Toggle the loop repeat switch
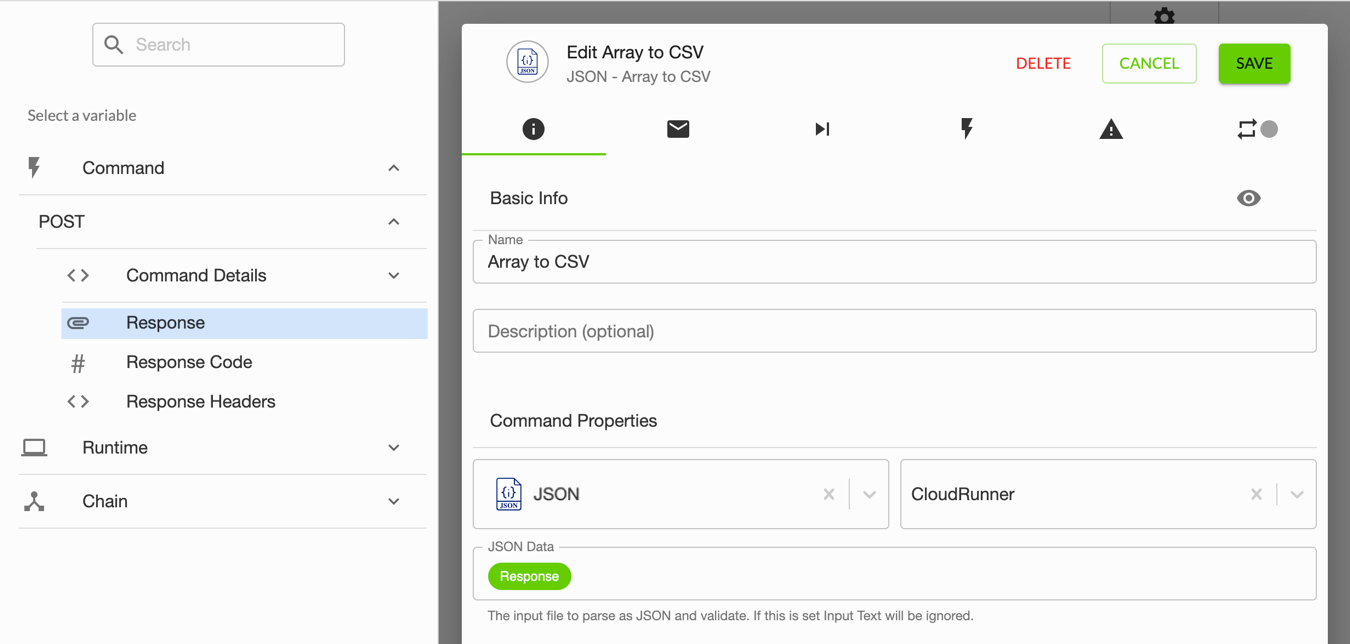1350x644 pixels. (x=1257, y=129)
